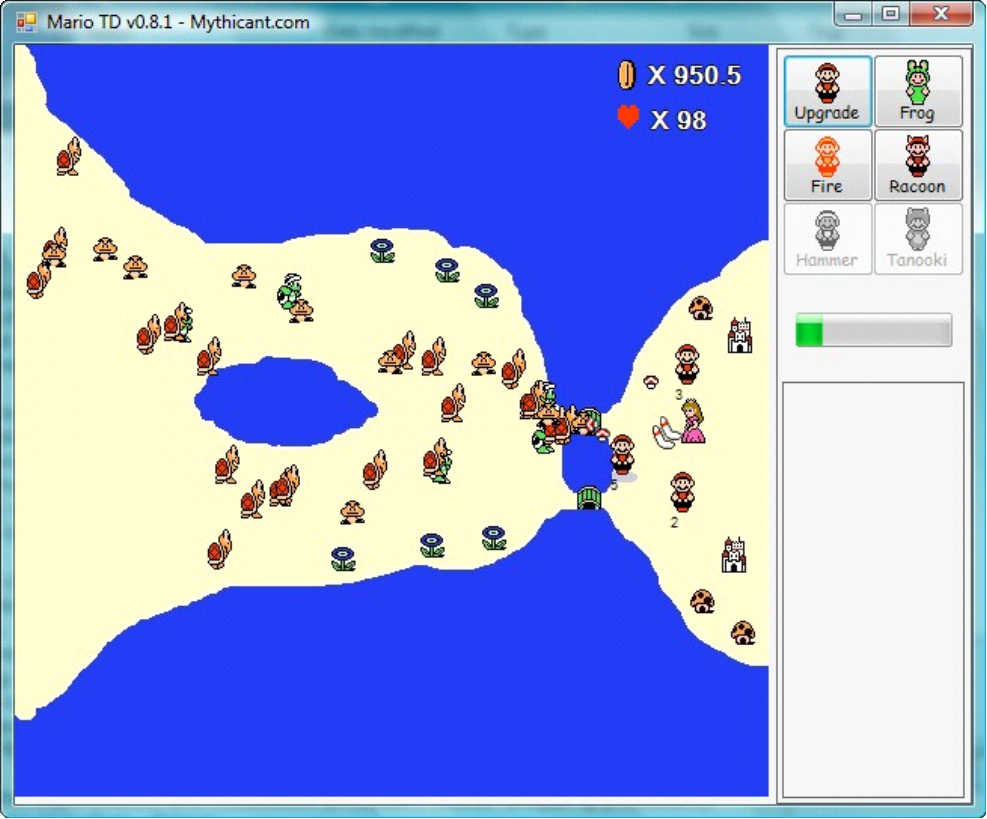Click the small red super mushroom near Peach
Image resolution: width=987 pixels, height=819 pixels.
click(x=651, y=381)
